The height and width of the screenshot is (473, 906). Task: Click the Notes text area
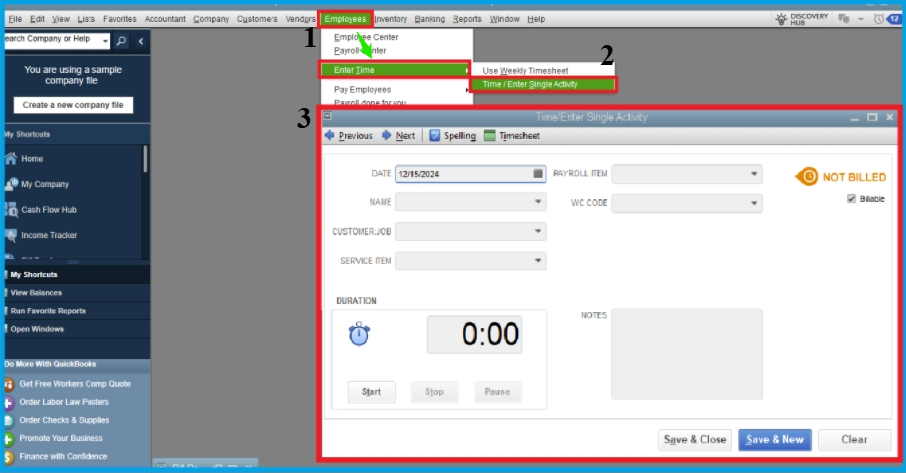pyautogui.click(x=686, y=354)
